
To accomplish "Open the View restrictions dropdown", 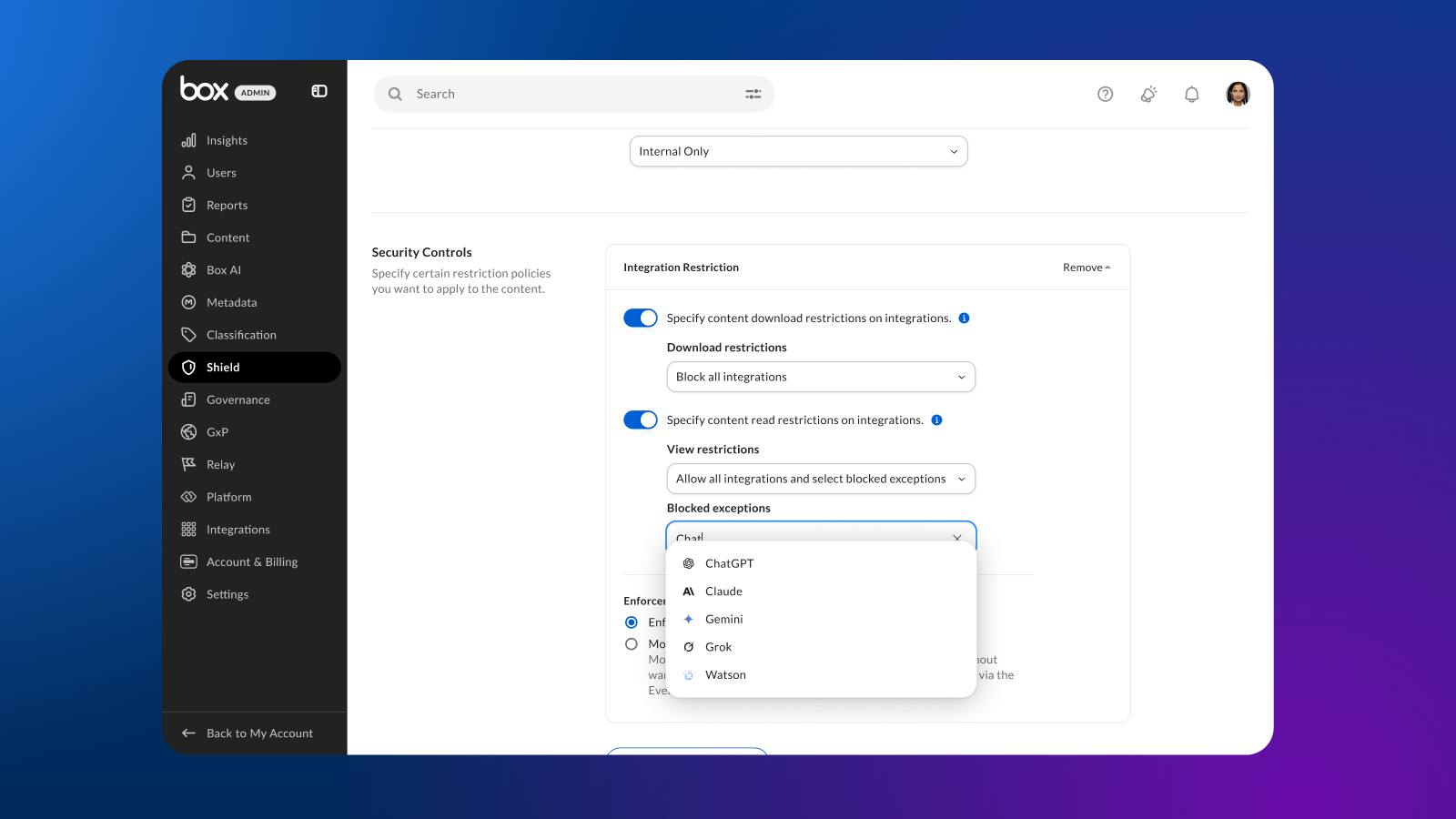I will pos(821,479).
